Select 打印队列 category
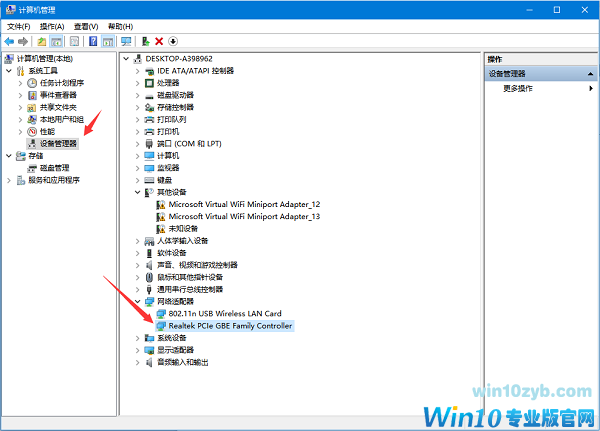The image size is (600, 431). 172,119
